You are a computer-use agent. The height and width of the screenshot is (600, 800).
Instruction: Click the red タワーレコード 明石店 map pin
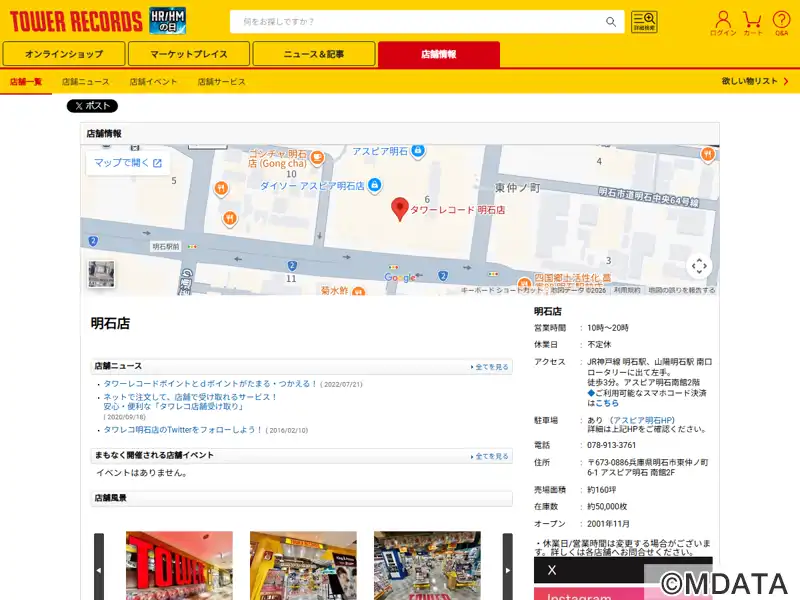[x=400, y=209]
